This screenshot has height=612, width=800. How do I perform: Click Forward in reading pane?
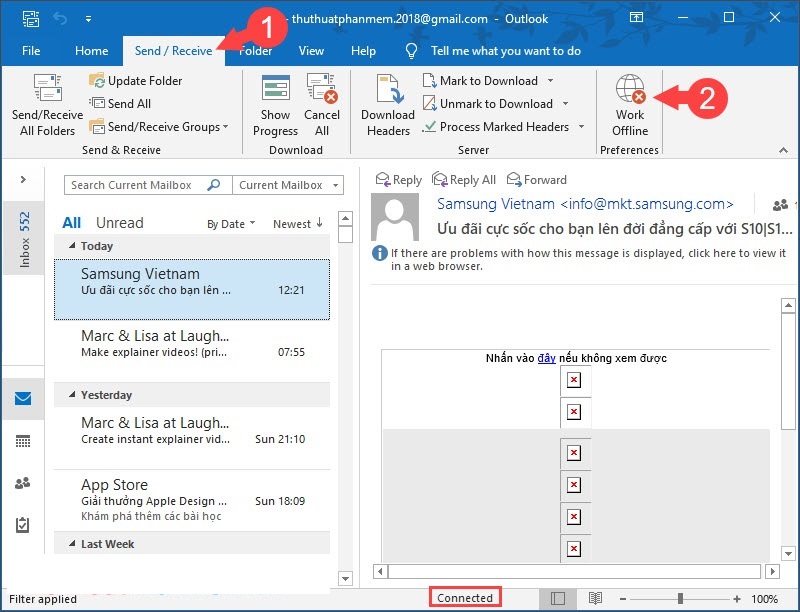click(x=537, y=180)
